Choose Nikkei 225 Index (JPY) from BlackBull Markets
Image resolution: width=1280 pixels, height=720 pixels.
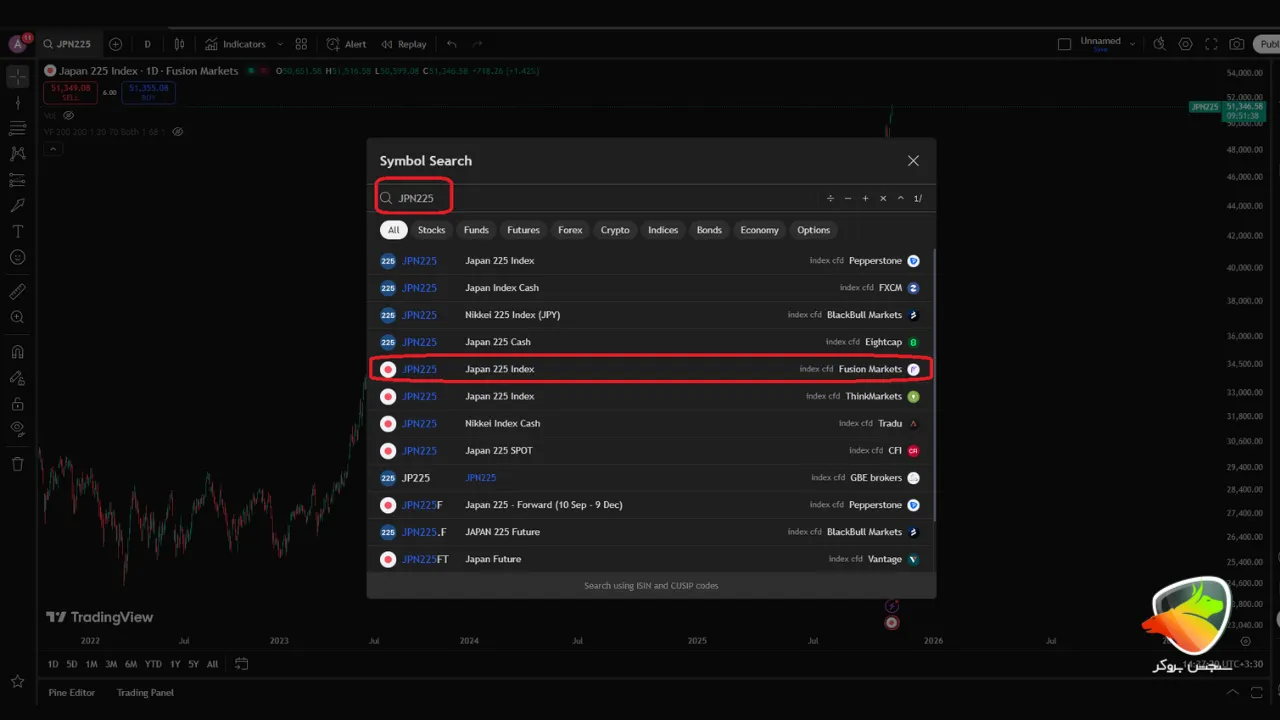(x=651, y=315)
